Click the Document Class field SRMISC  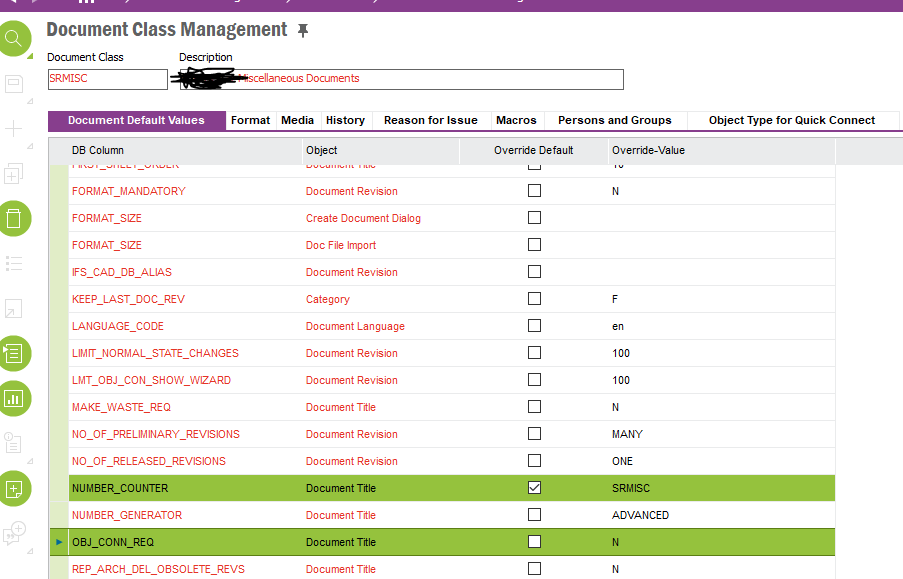coord(108,79)
